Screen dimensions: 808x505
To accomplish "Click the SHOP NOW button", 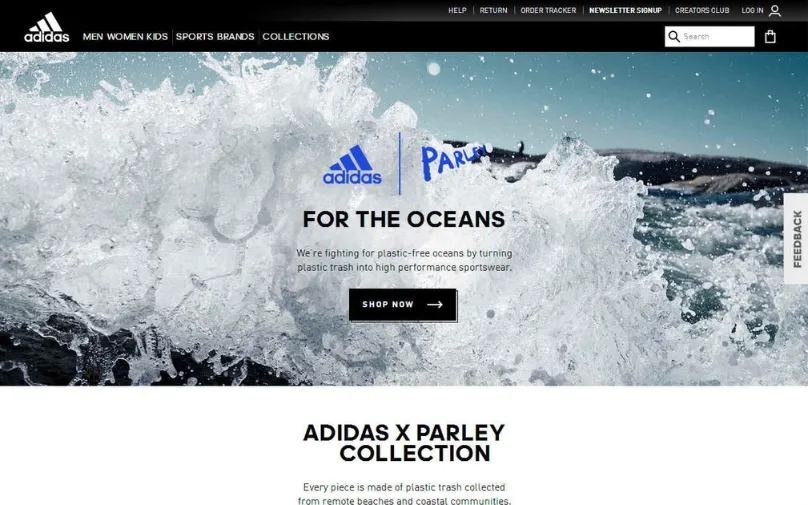I will 402,305.
